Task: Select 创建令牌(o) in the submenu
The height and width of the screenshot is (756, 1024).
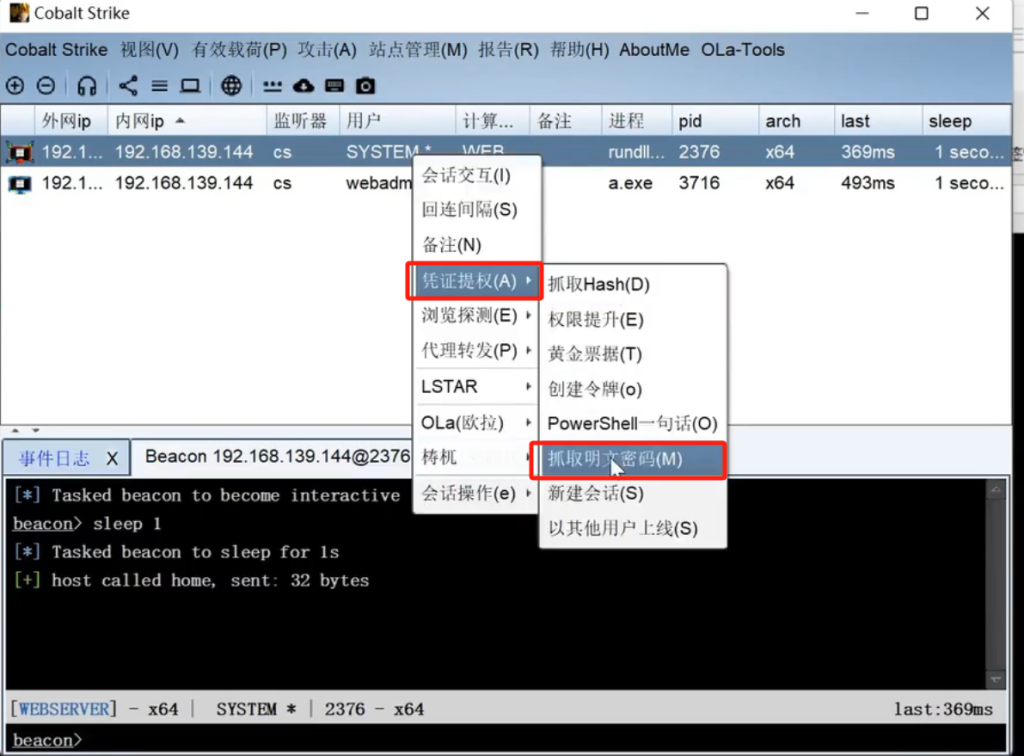Action: point(632,390)
